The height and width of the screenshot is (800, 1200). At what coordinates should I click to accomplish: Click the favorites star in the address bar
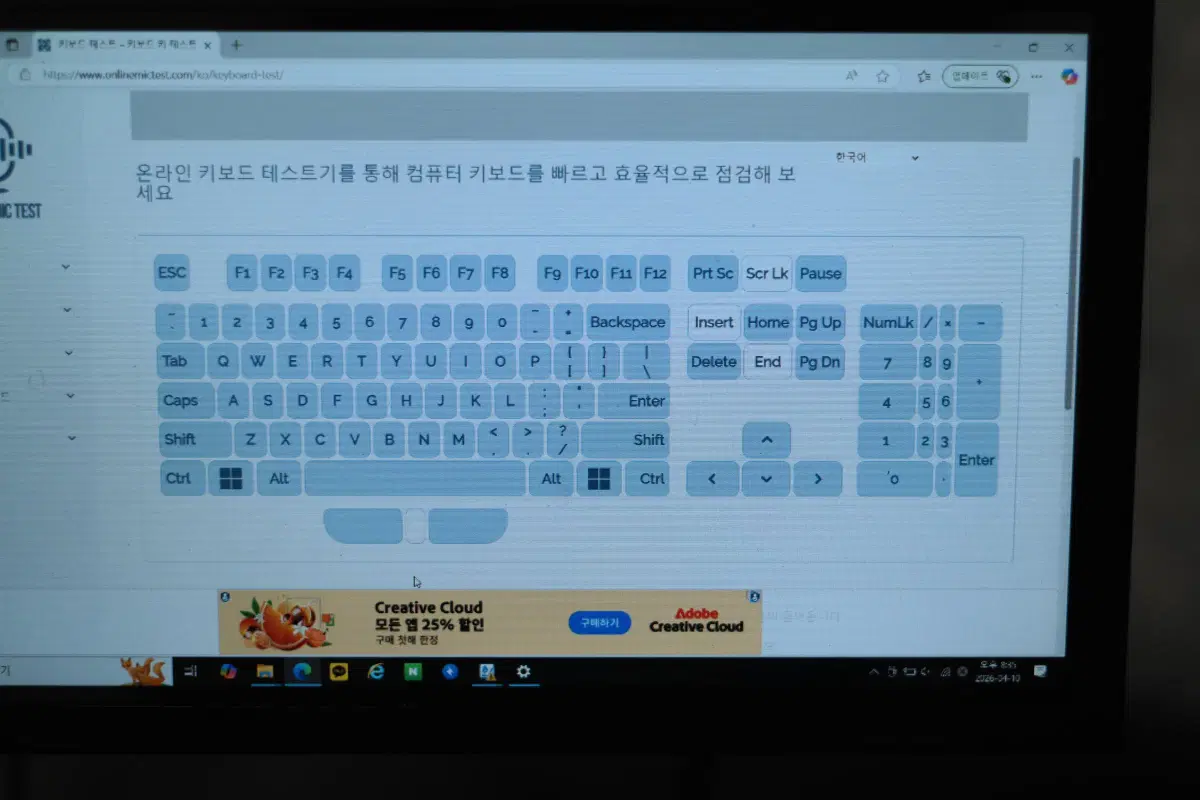881,76
